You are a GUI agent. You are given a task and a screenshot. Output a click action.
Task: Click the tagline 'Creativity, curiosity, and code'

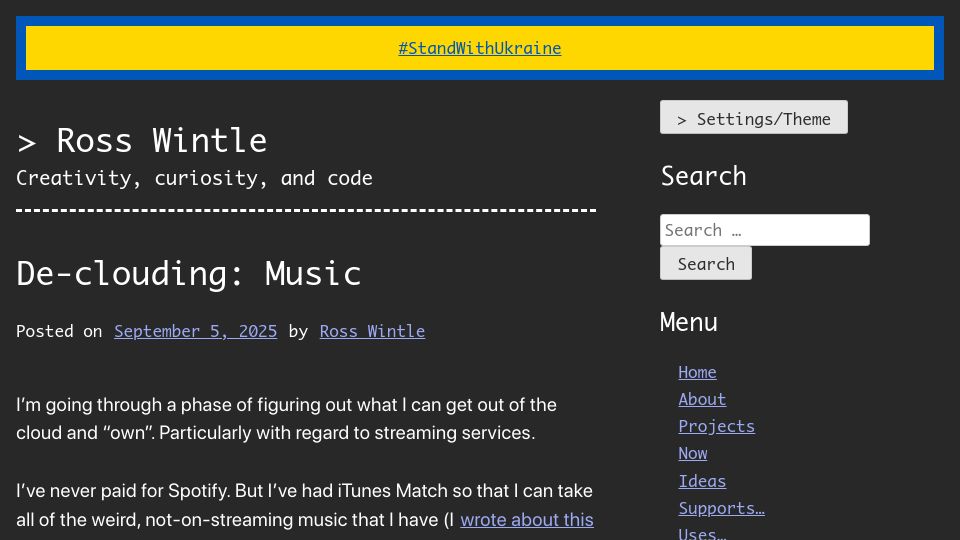194,178
